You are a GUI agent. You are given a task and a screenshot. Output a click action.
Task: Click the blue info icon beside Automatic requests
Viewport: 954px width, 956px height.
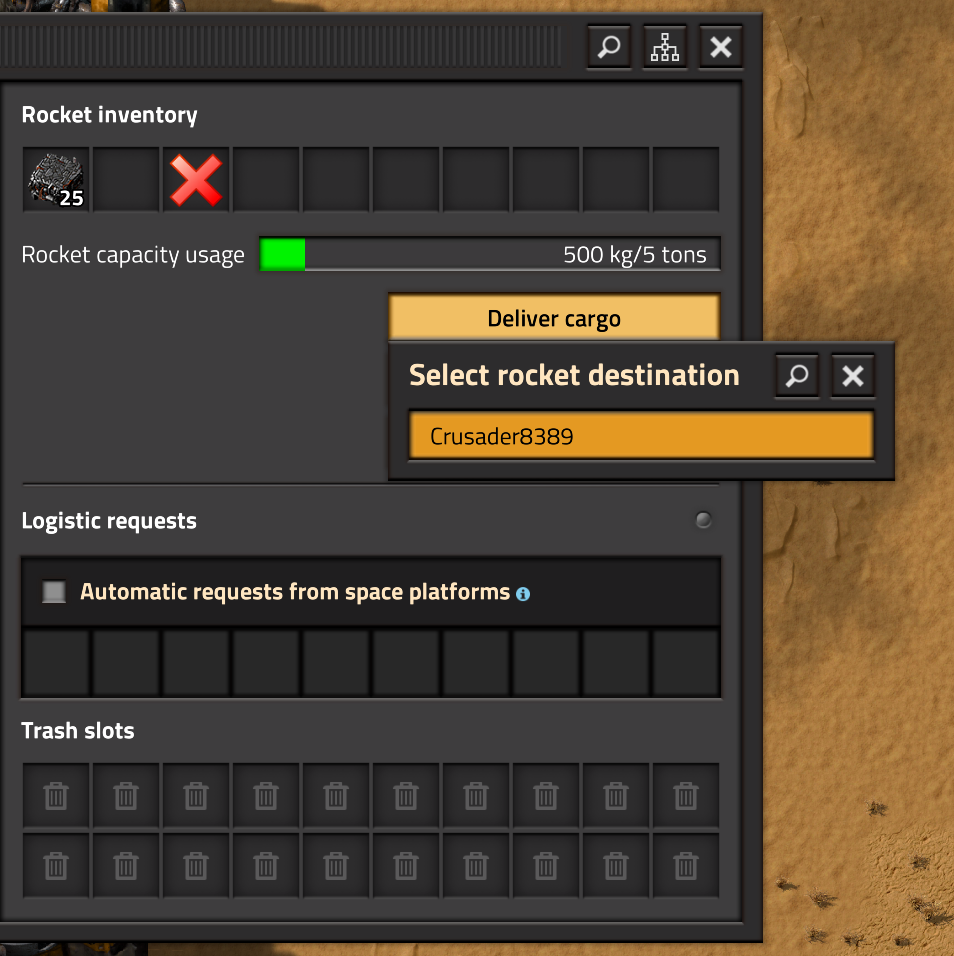tap(523, 593)
